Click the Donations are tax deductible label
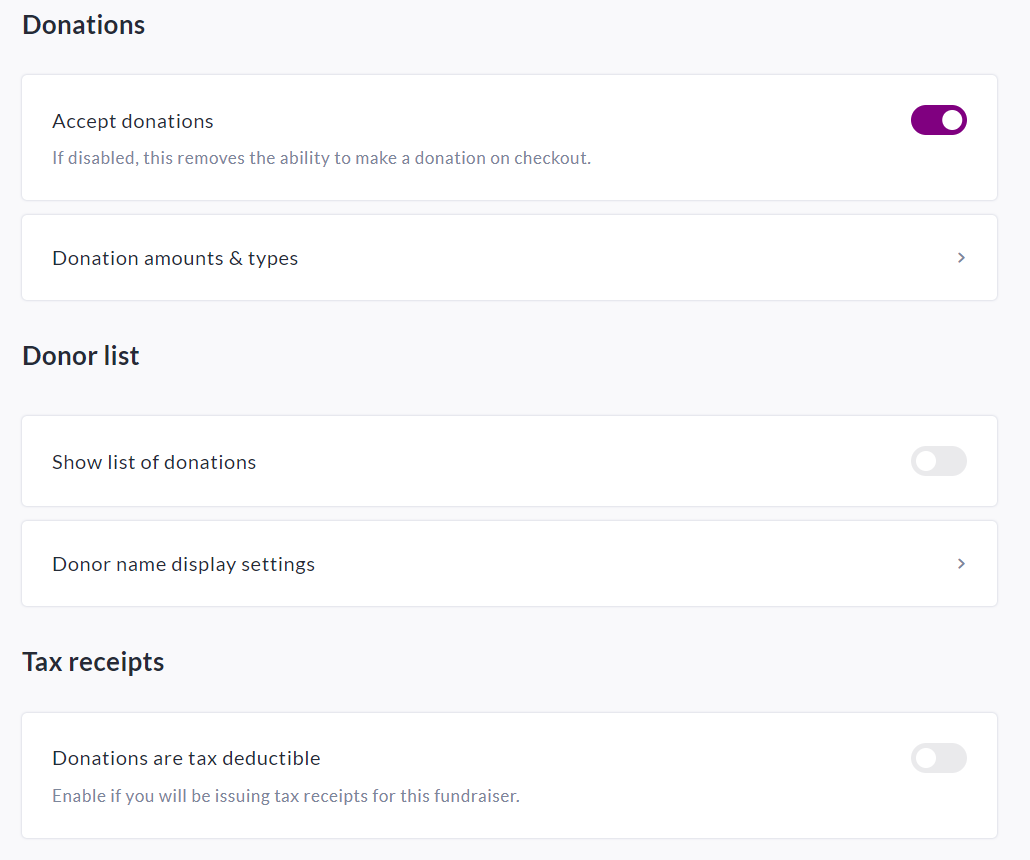This screenshot has width=1030, height=860. [x=186, y=758]
